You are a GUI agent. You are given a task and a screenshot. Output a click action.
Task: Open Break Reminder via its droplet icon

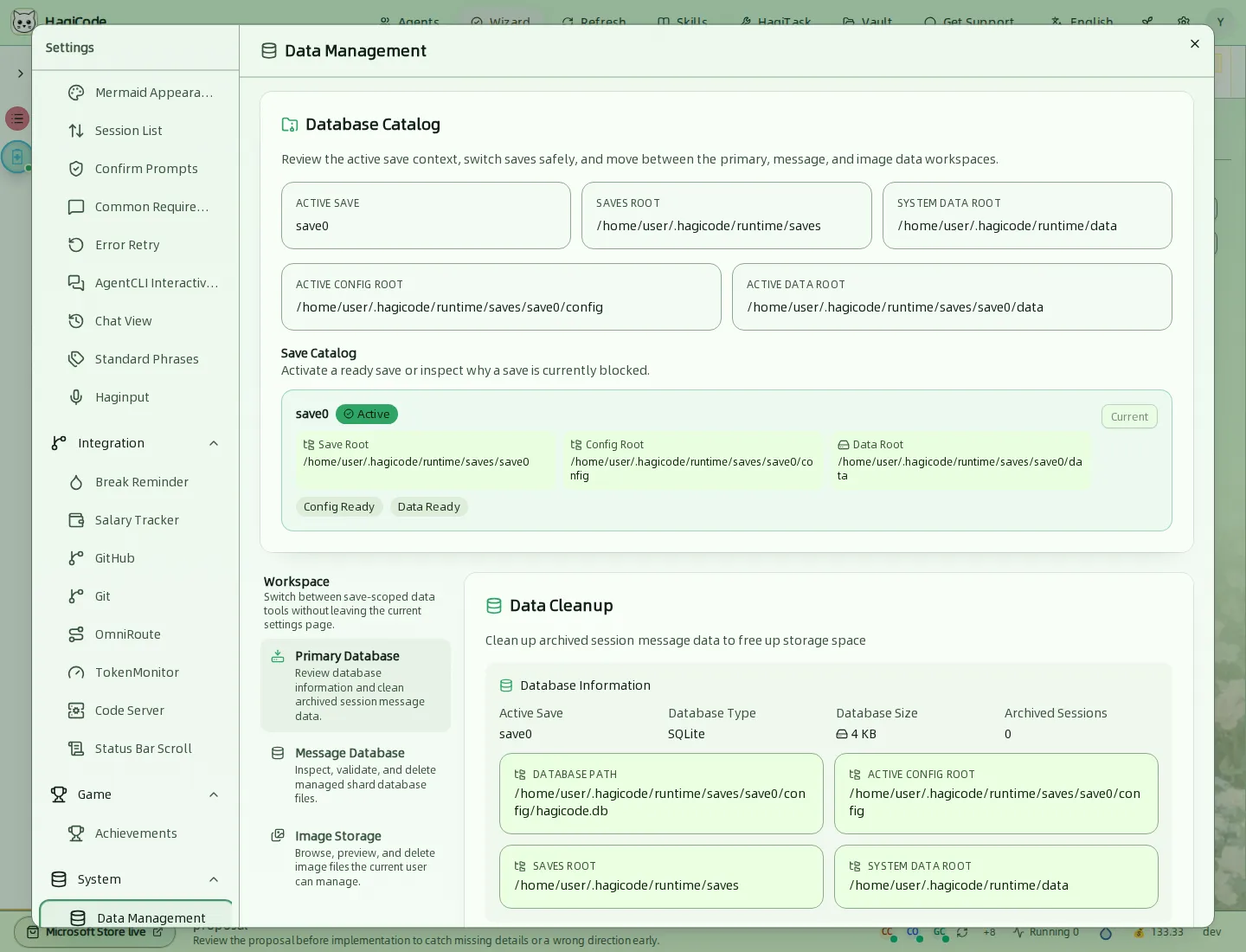coord(76,482)
